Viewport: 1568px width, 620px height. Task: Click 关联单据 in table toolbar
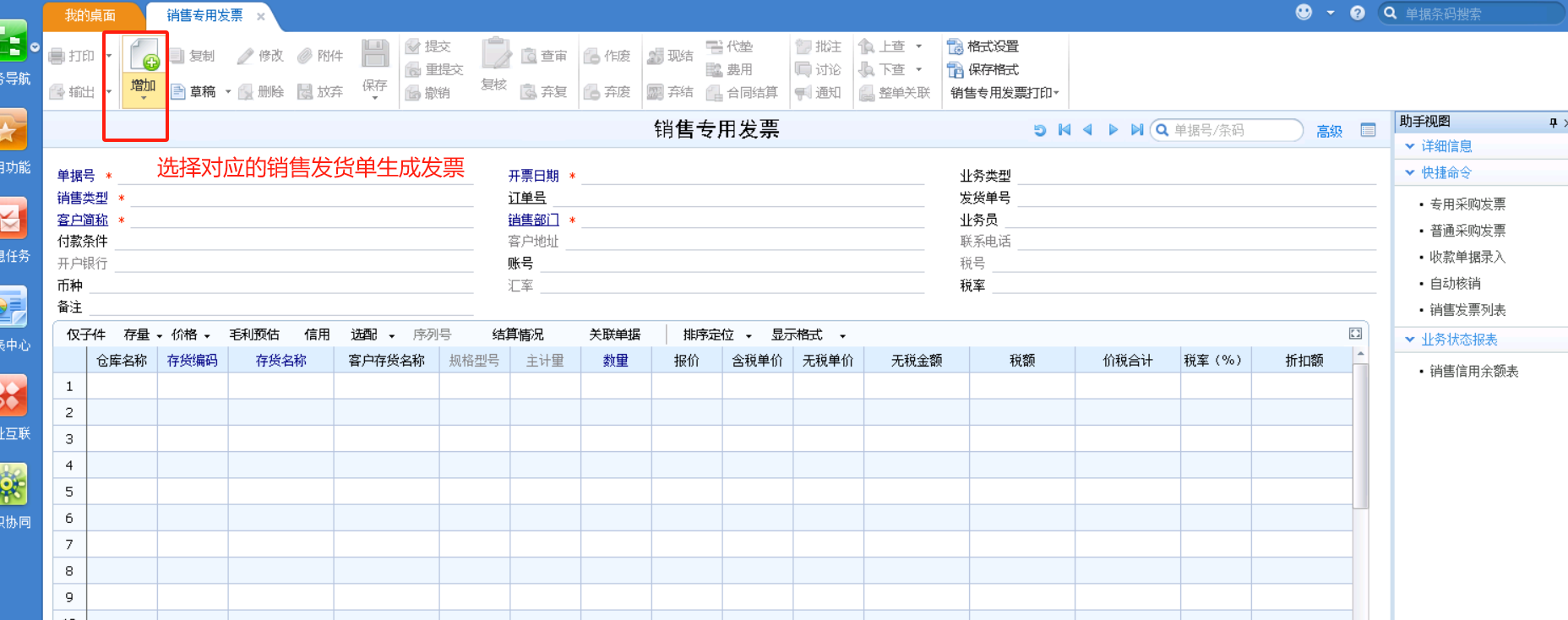(x=615, y=335)
